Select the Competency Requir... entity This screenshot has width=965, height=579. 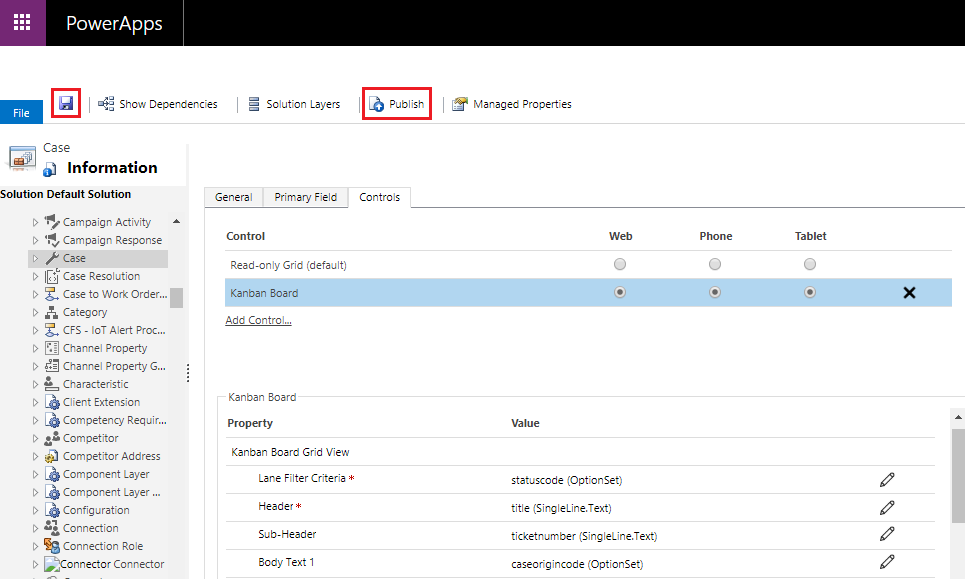(114, 420)
